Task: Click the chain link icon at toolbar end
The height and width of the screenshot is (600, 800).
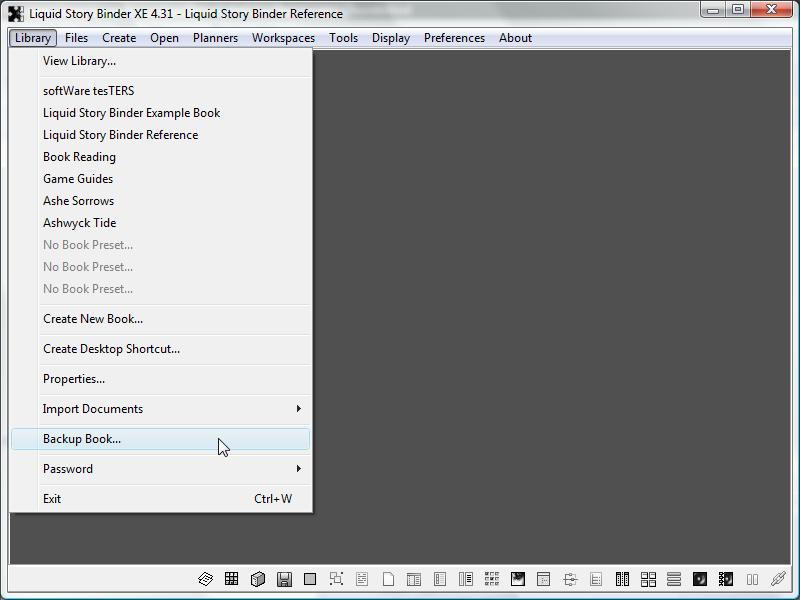Action: (x=778, y=579)
